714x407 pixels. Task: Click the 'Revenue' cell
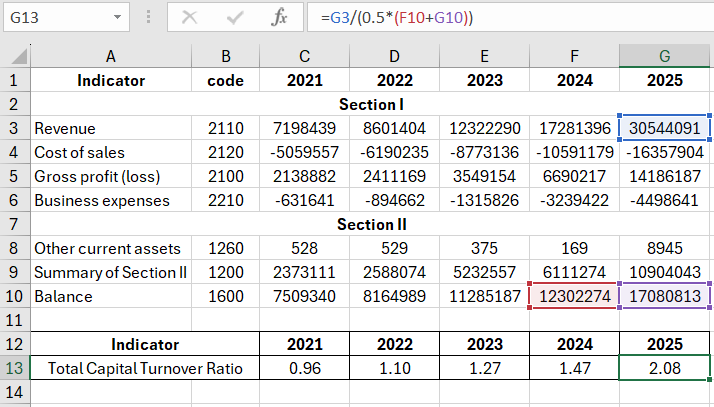[111, 128]
